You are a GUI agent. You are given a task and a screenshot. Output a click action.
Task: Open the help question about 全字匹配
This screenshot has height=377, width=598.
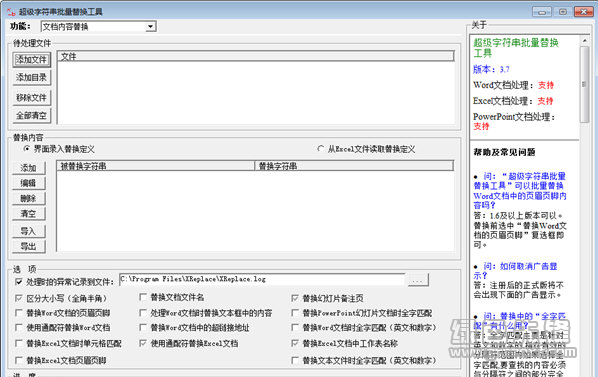pos(520,321)
